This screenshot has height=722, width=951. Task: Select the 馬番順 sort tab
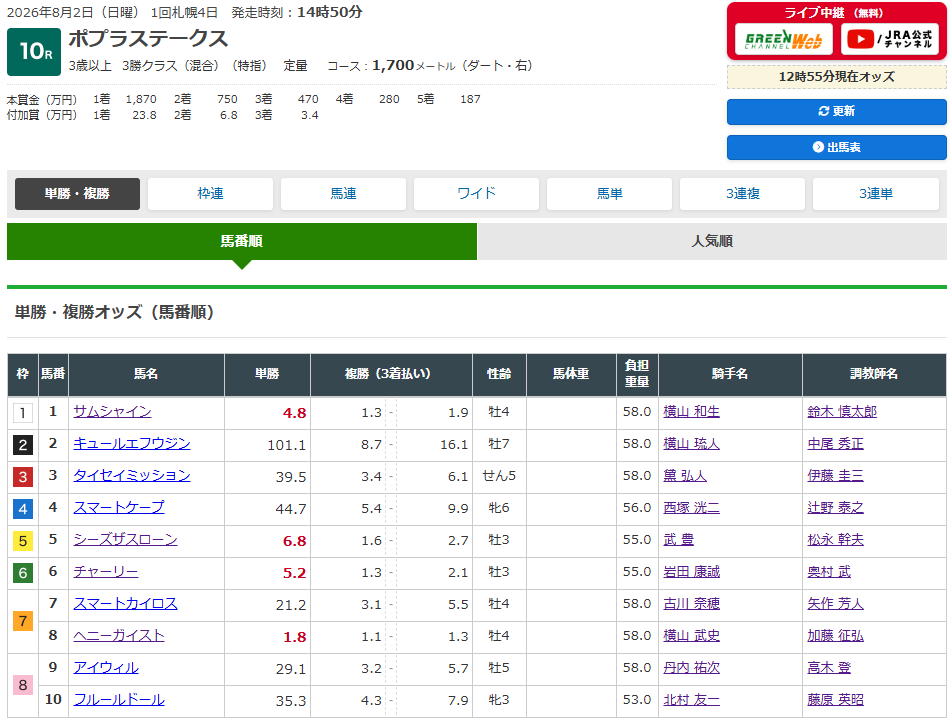click(242, 241)
